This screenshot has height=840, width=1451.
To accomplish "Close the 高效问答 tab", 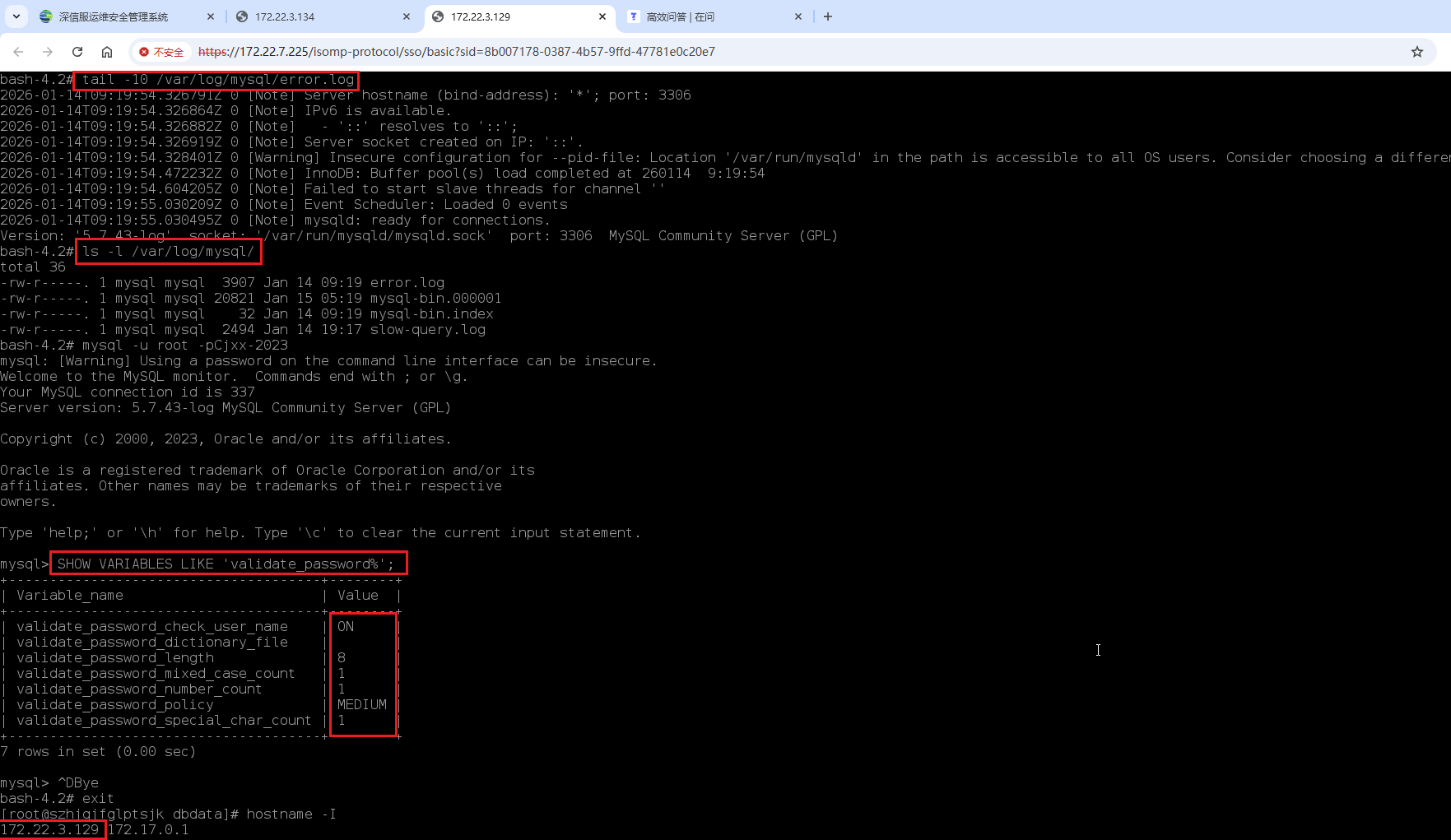I will (x=798, y=16).
